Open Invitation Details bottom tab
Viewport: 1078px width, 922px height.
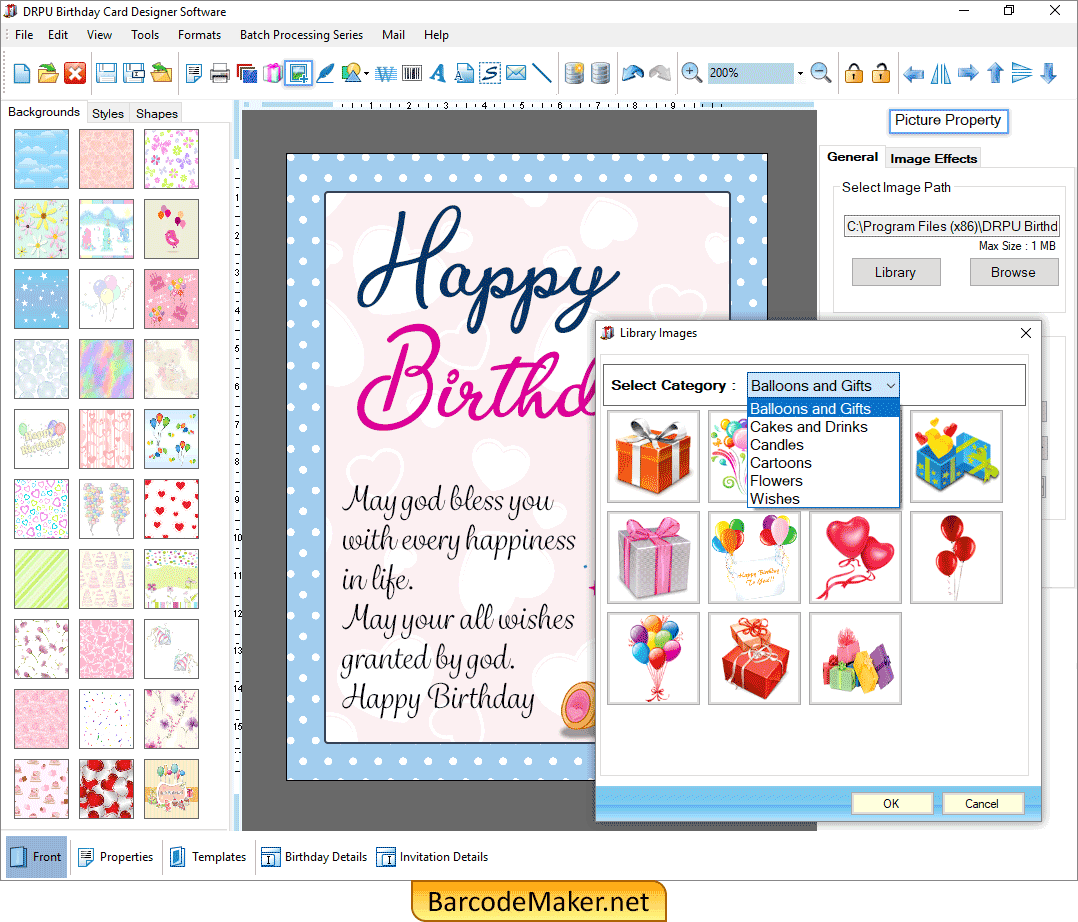(432, 857)
